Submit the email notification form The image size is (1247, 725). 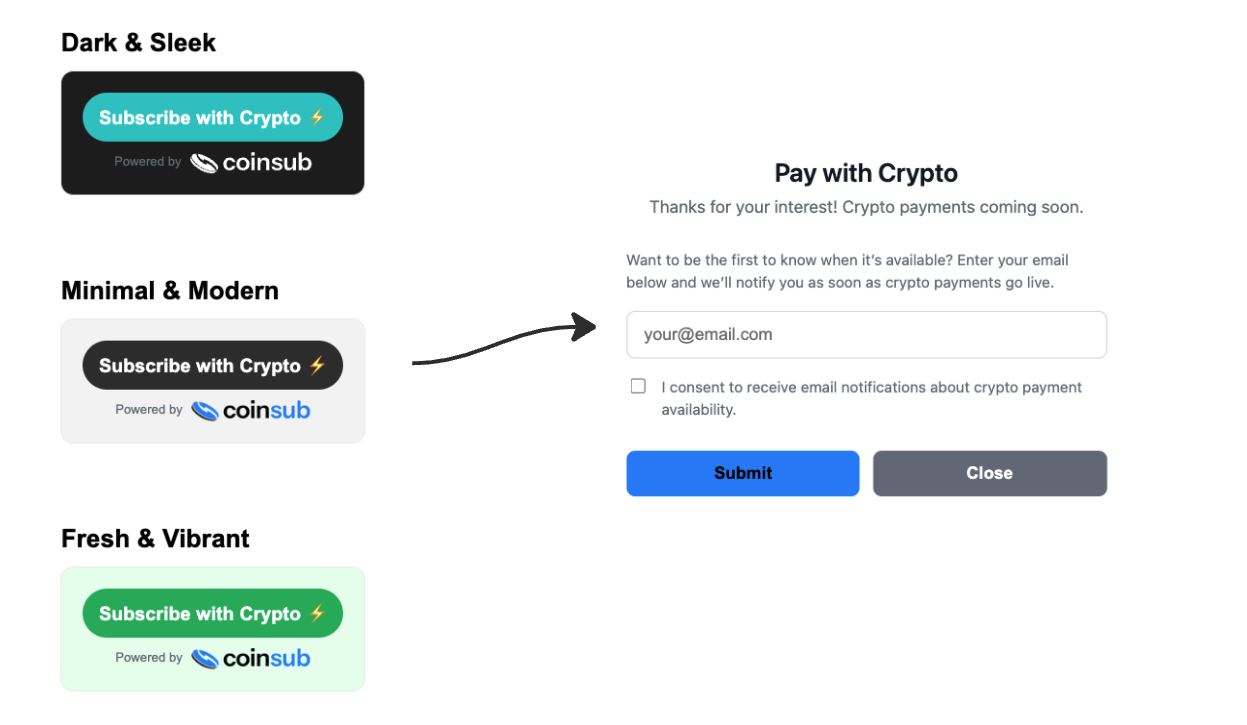(x=742, y=473)
